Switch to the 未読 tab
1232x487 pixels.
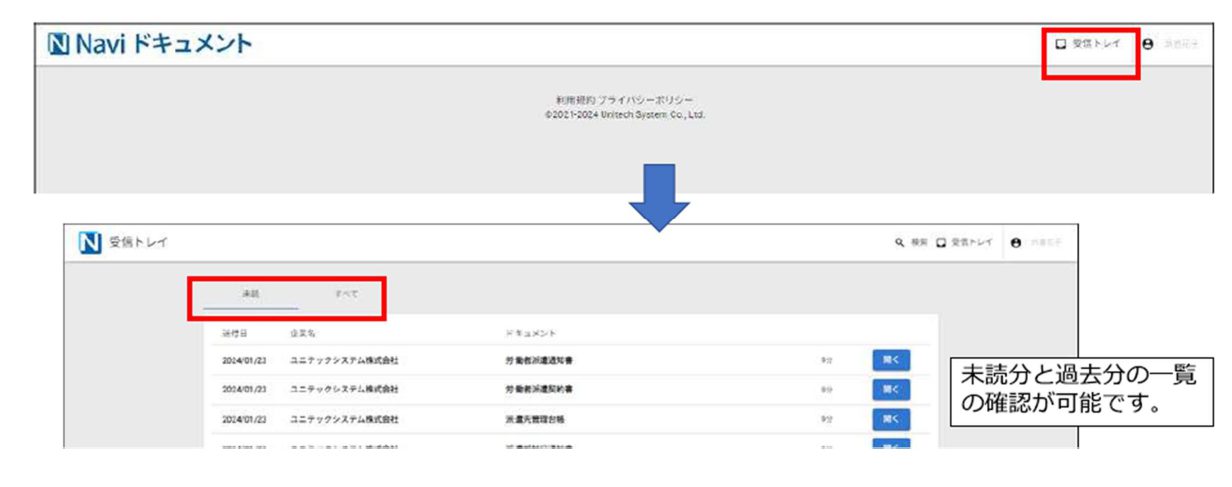[250, 294]
